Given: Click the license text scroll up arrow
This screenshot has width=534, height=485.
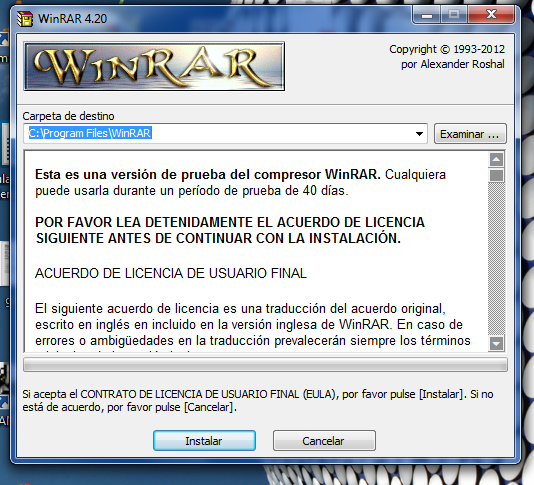Looking at the screenshot, I should point(496,159).
